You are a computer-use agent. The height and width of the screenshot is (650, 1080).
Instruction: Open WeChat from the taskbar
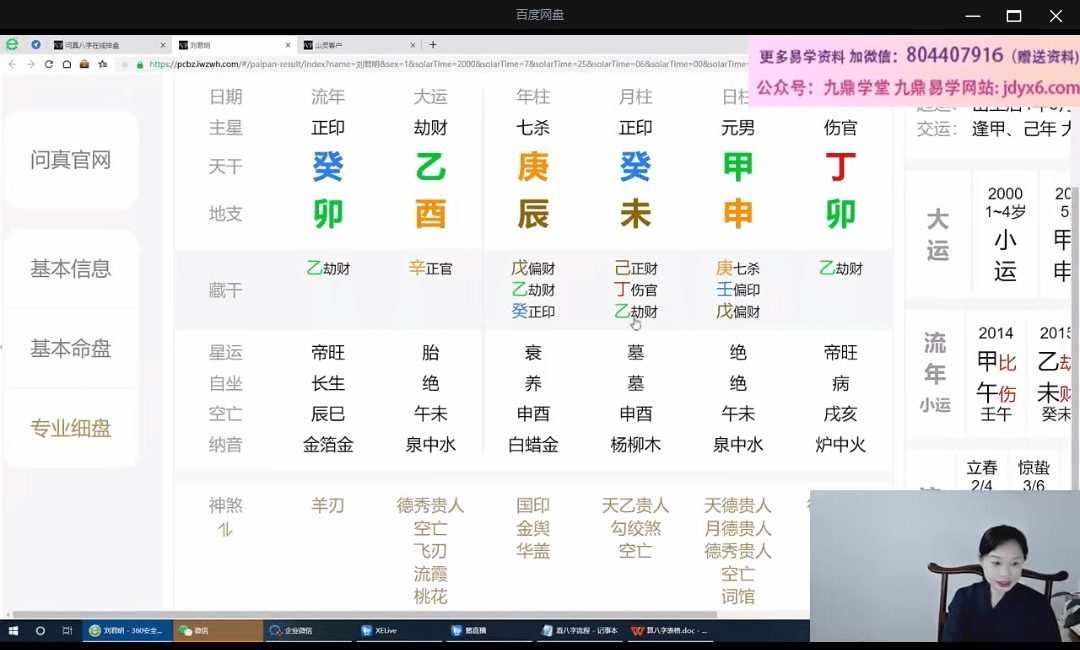[x=218, y=631]
